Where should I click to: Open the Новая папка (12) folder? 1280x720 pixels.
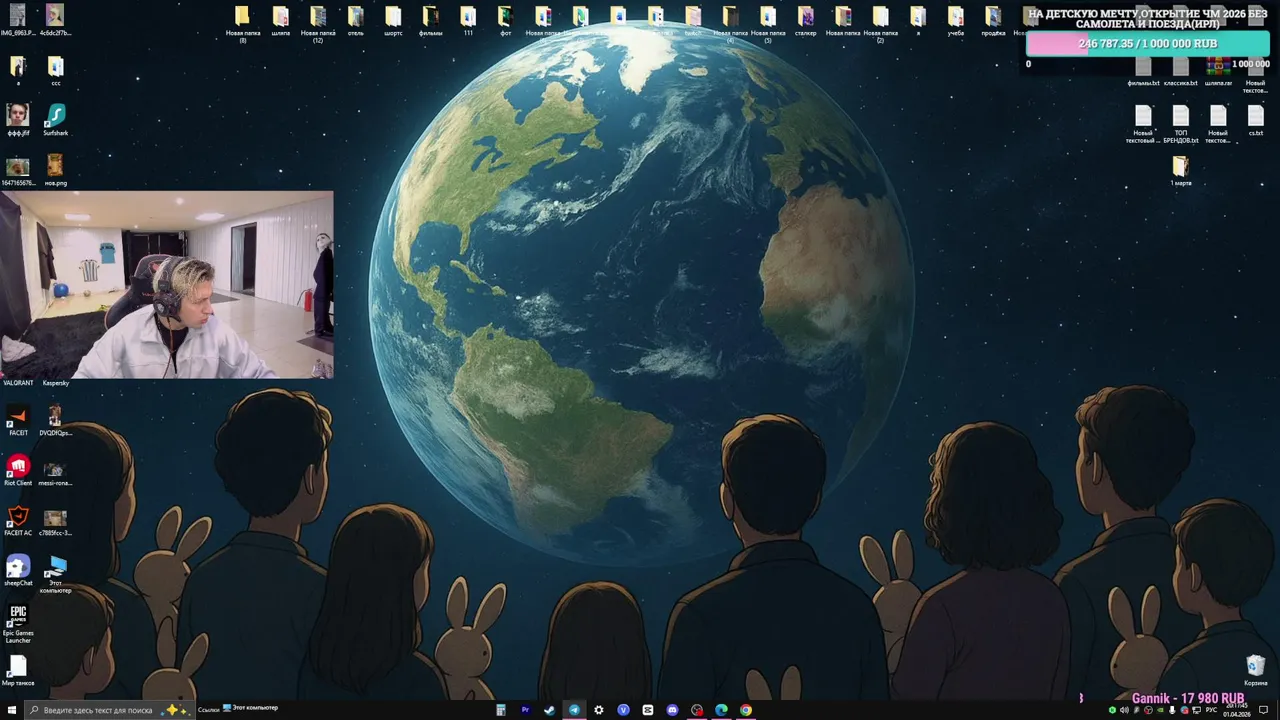click(318, 24)
